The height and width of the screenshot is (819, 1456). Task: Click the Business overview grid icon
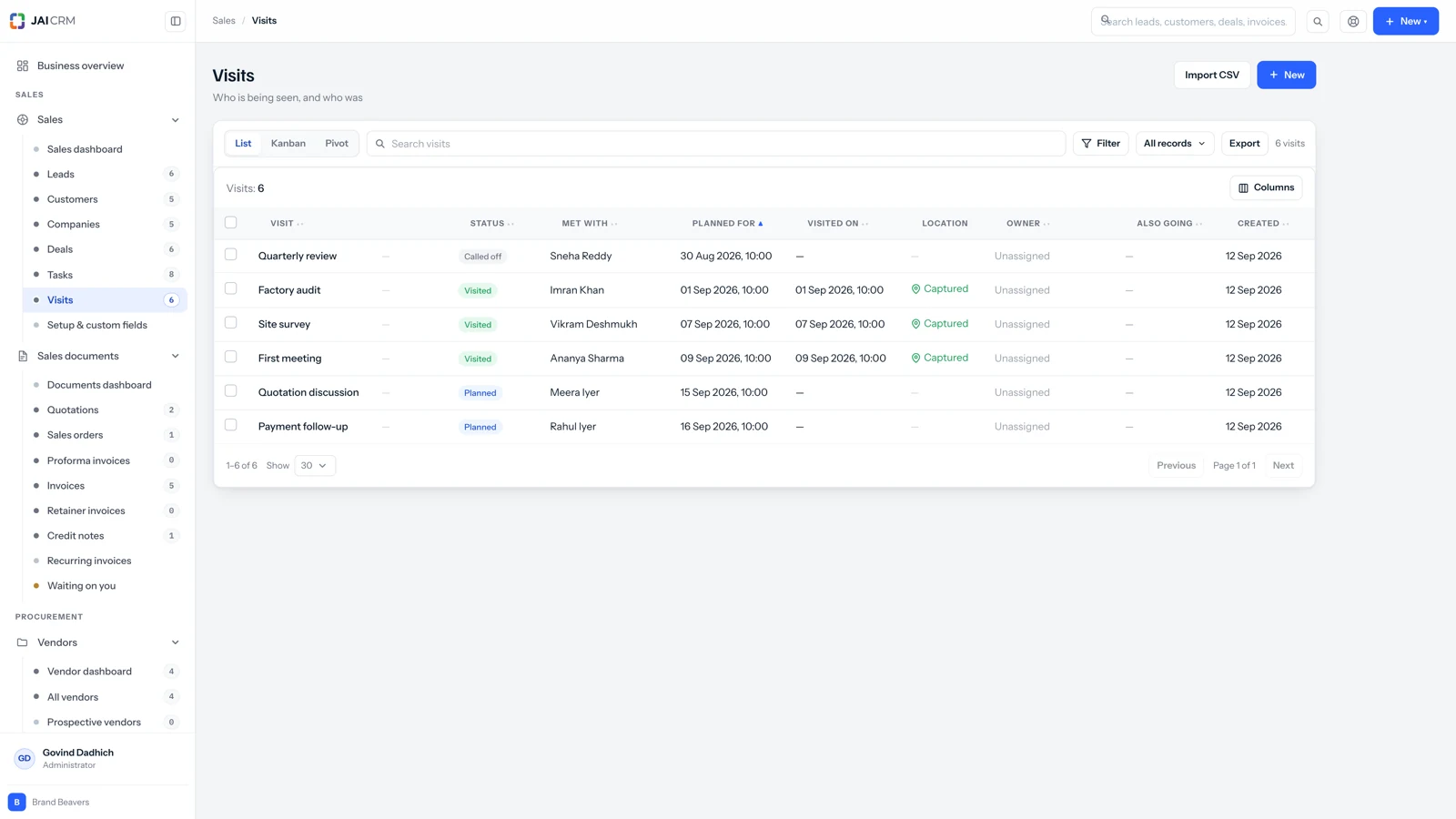click(x=23, y=66)
